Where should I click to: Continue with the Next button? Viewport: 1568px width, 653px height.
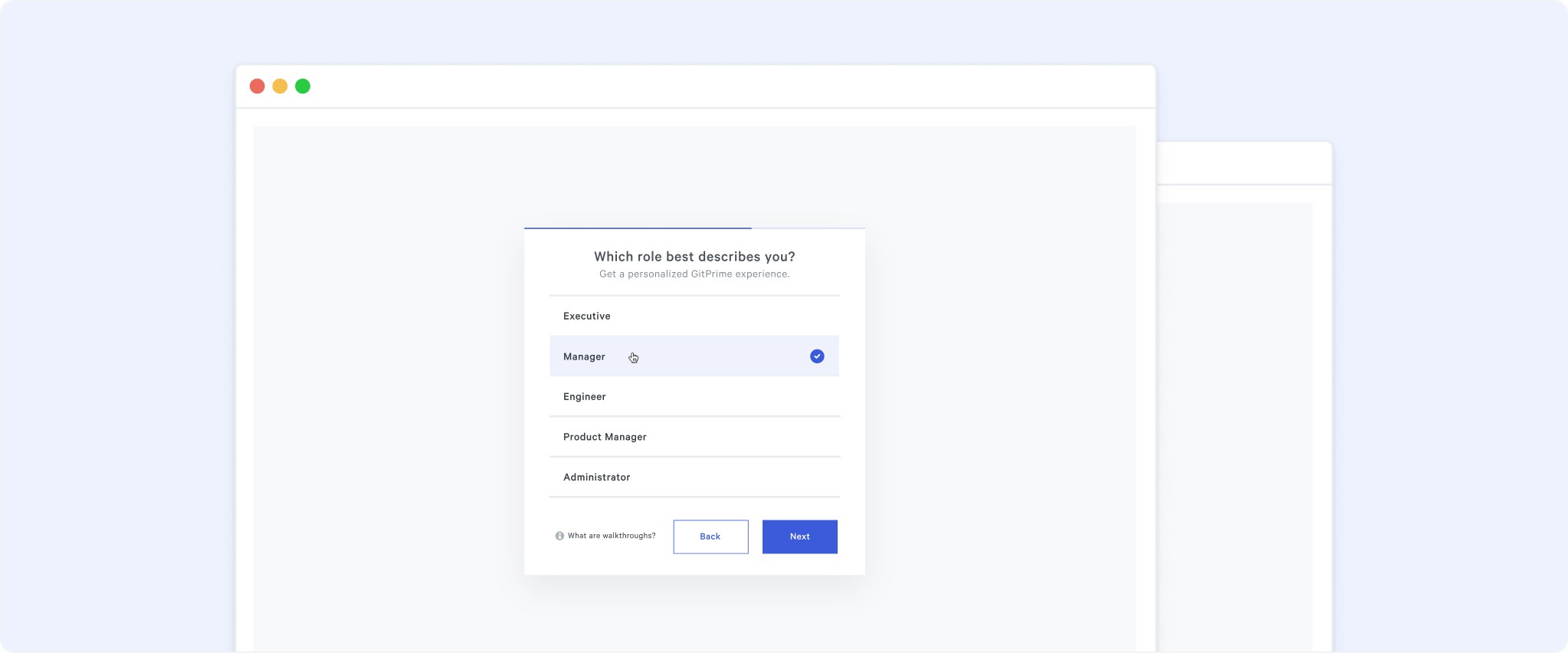pos(799,537)
